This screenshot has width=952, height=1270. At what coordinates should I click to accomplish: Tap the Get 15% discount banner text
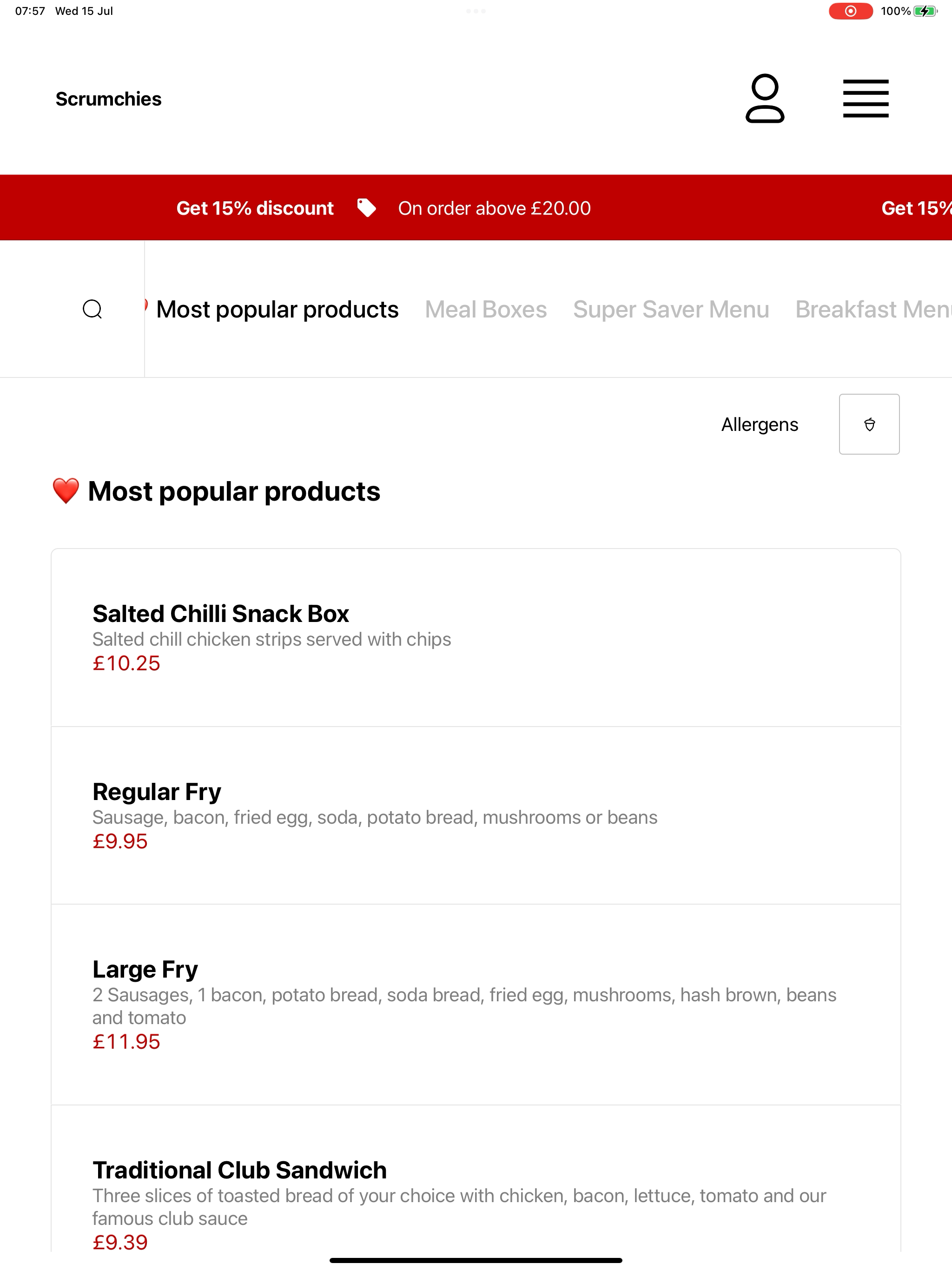click(x=255, y=208)
